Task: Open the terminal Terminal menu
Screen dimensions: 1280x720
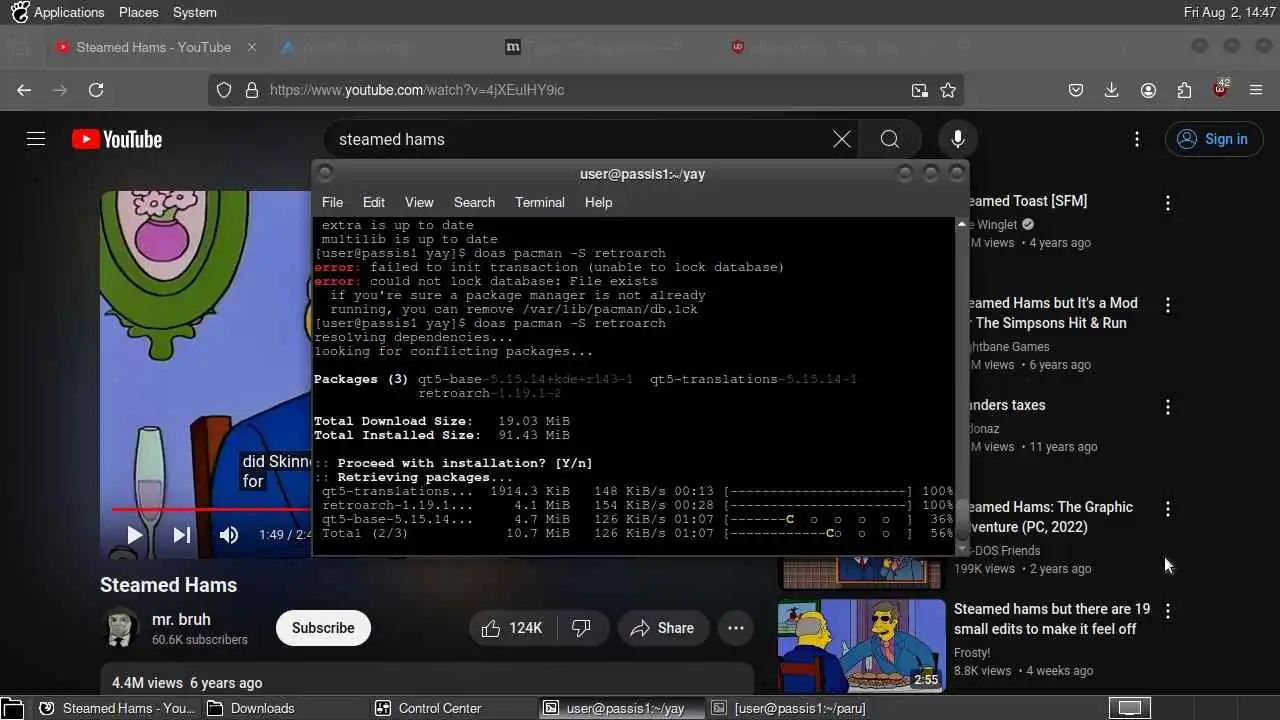Action: (x=540, y=202)
